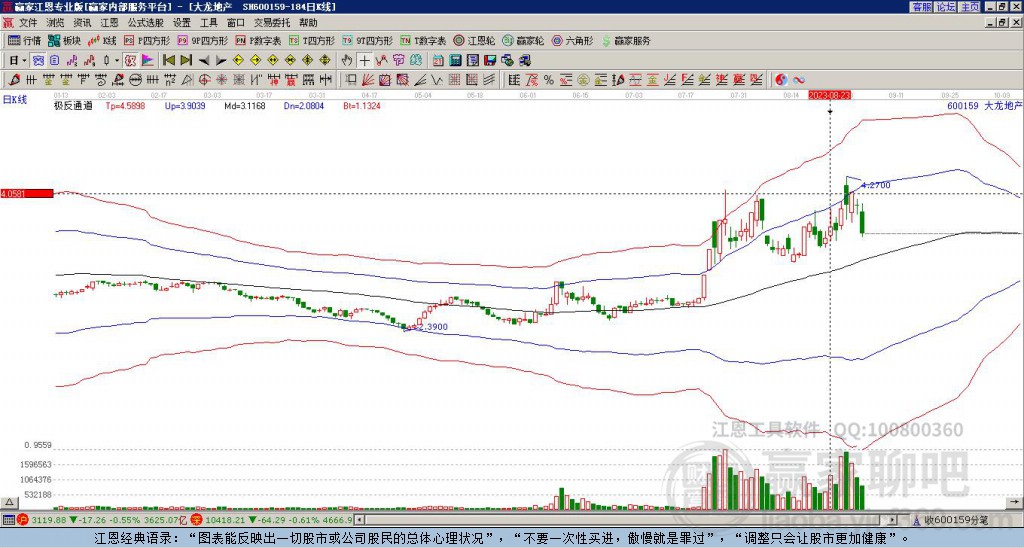Open the 浏览 menu
Image resolution: width=1024 pixels, height=548 pixels.
tap(55, 23)
